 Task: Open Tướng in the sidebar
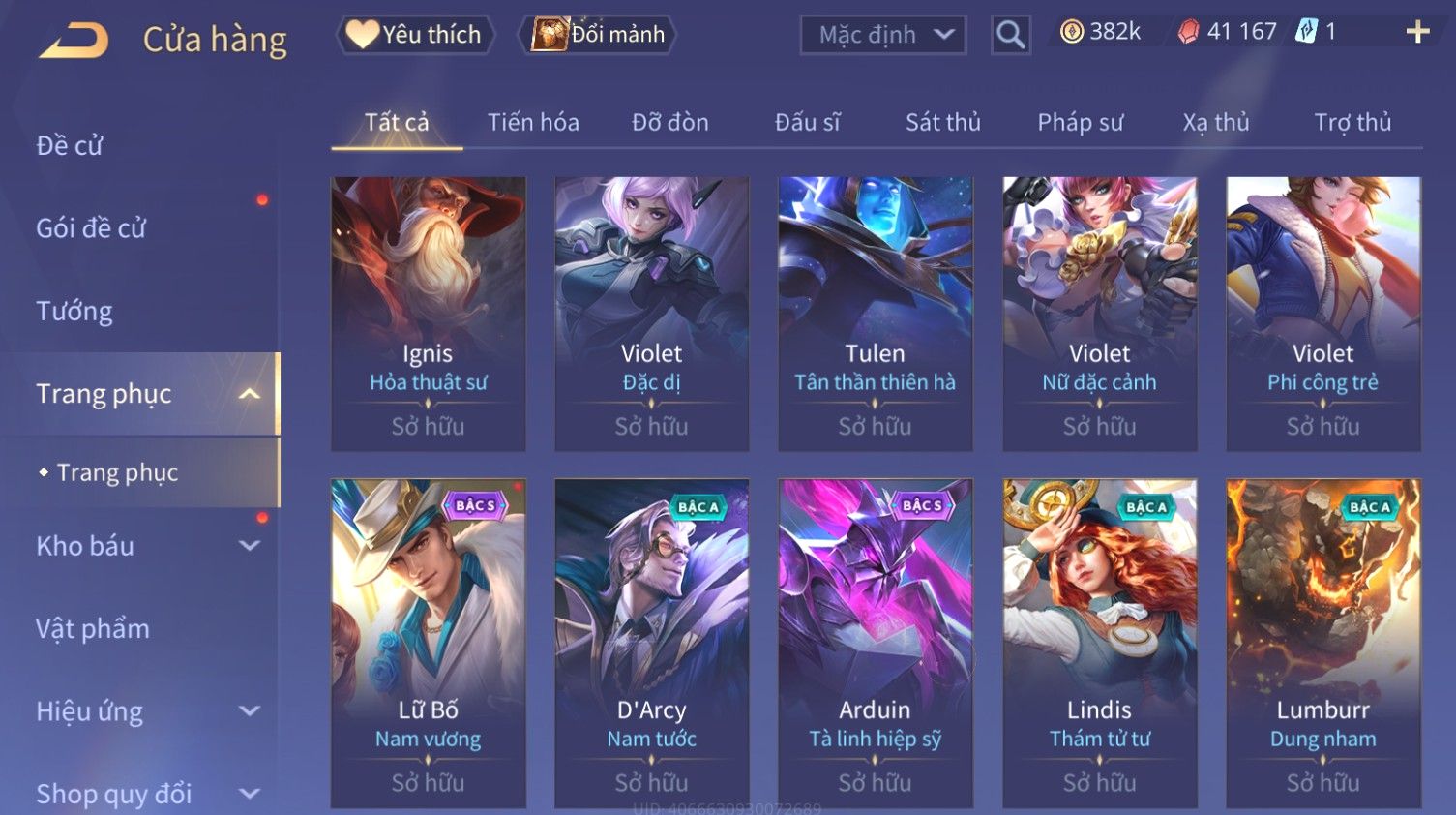tap(74, 312)
